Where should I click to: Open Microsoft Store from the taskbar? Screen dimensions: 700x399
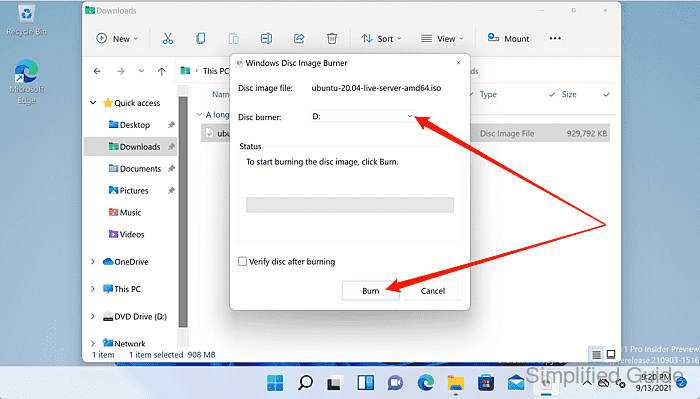[486, 383]
